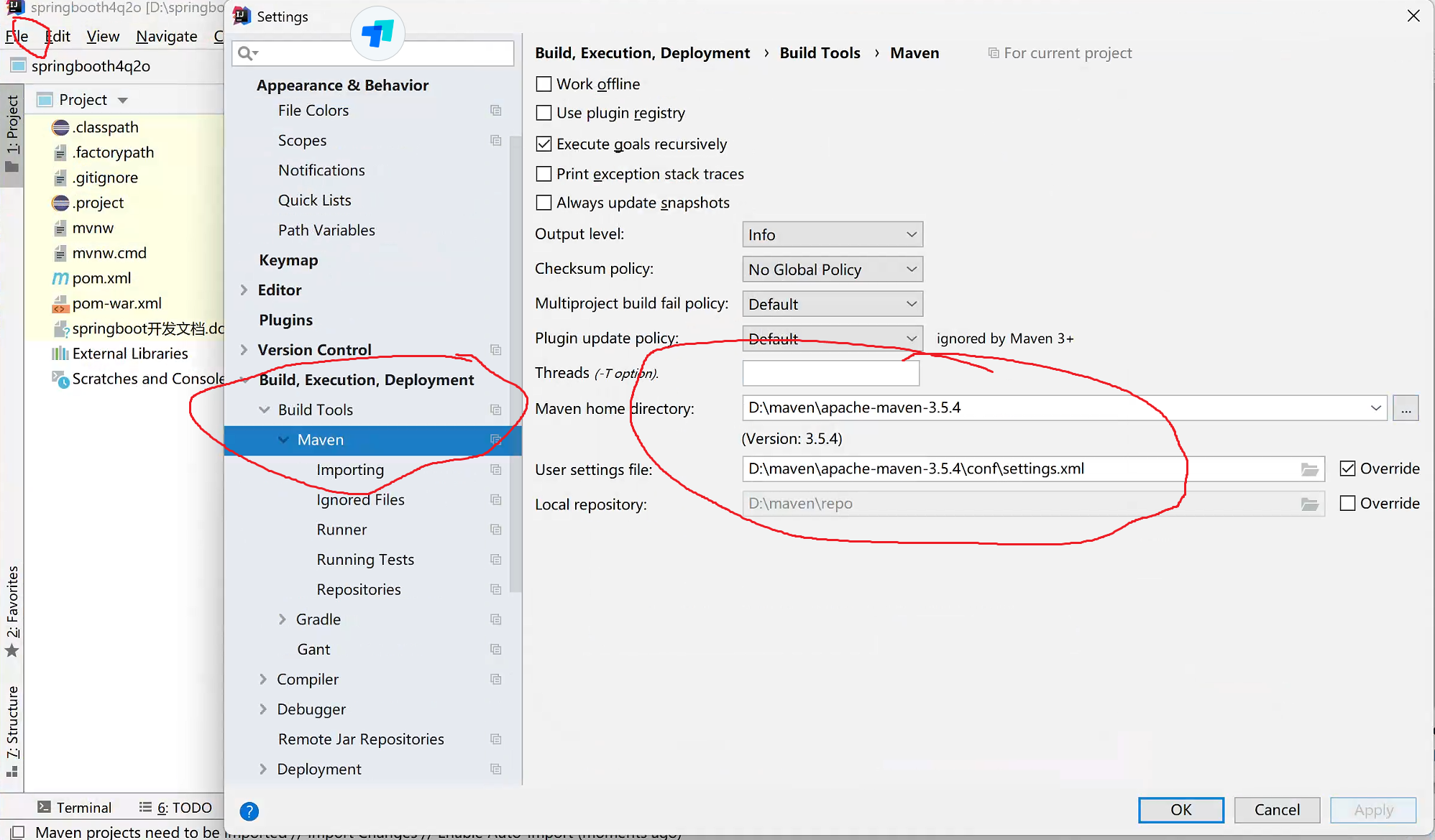
Task: Click the help question mark icon
Action: click(x=249, y=811)
